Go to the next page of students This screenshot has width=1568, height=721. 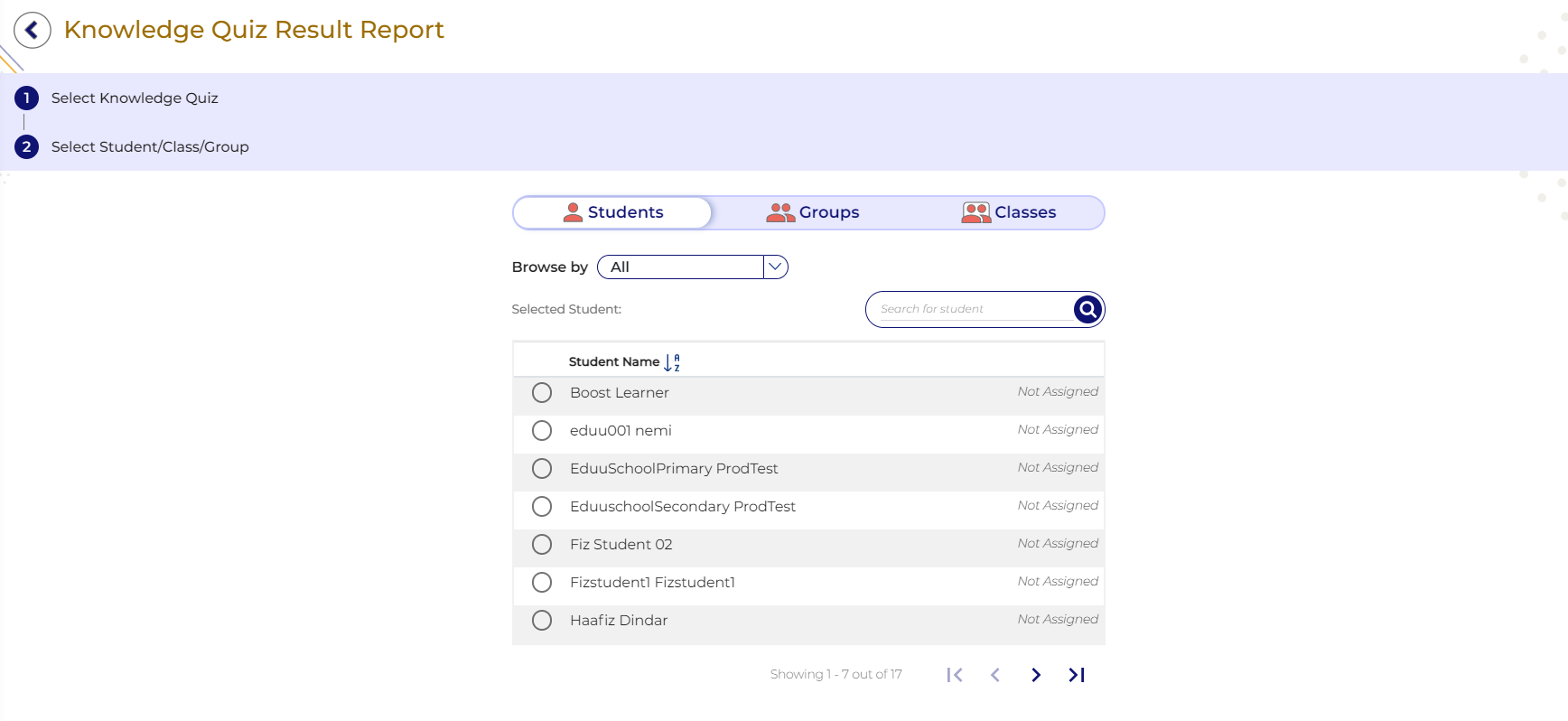pyautogui.click(x=1036, y=675)
